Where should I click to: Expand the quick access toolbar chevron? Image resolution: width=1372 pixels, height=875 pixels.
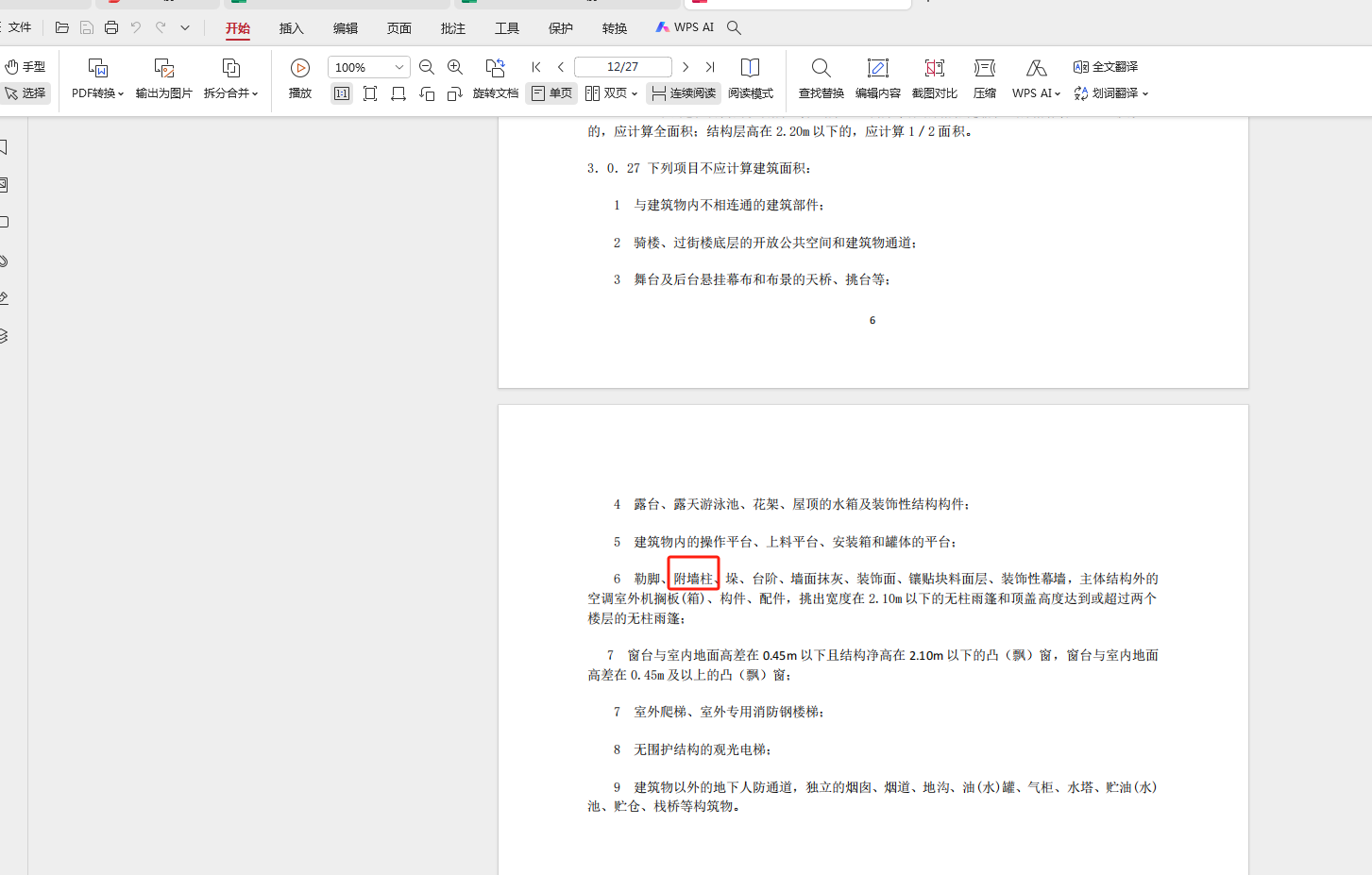(185, 27)
